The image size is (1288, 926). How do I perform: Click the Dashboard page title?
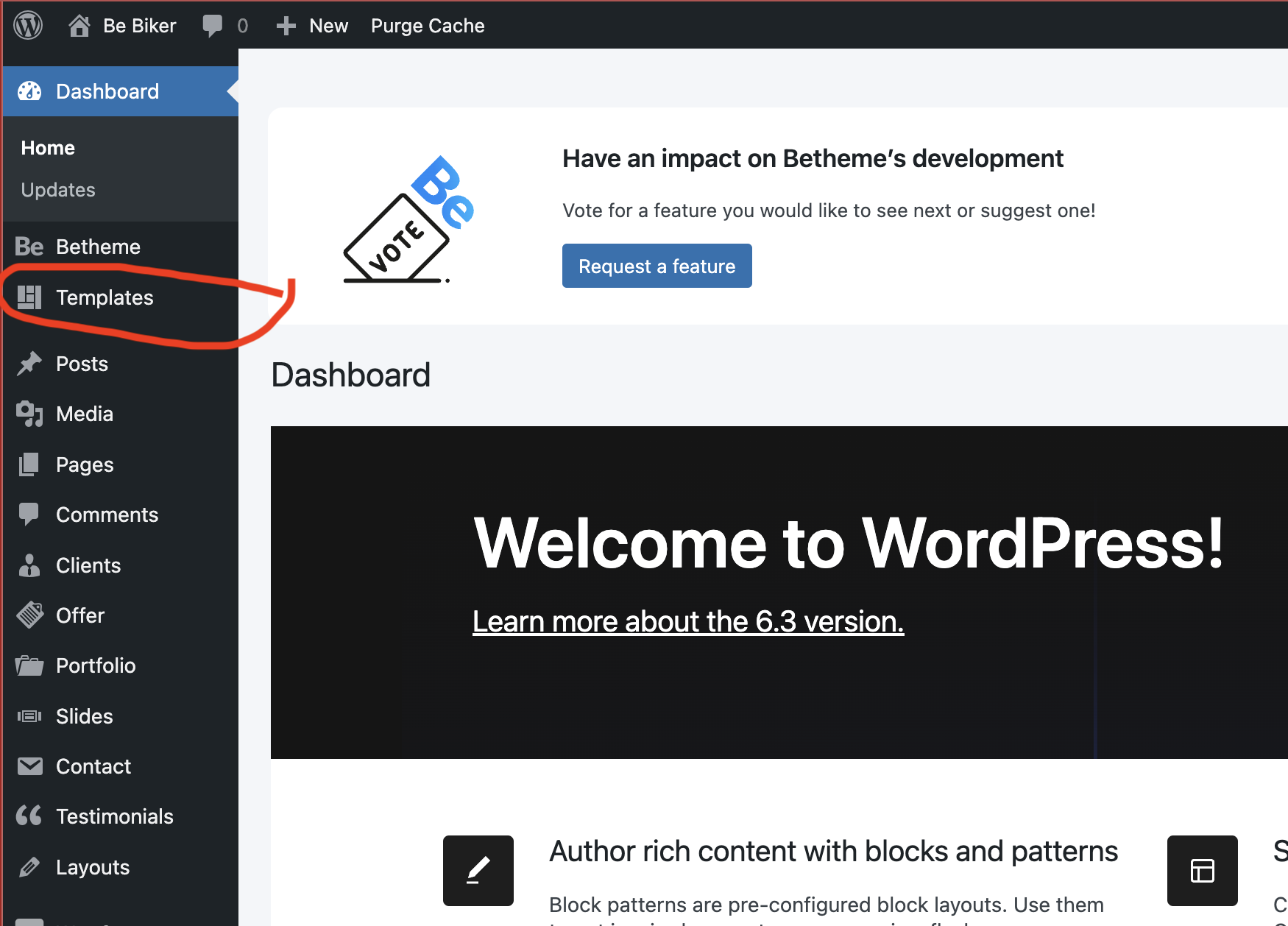[x=351, y=375]
